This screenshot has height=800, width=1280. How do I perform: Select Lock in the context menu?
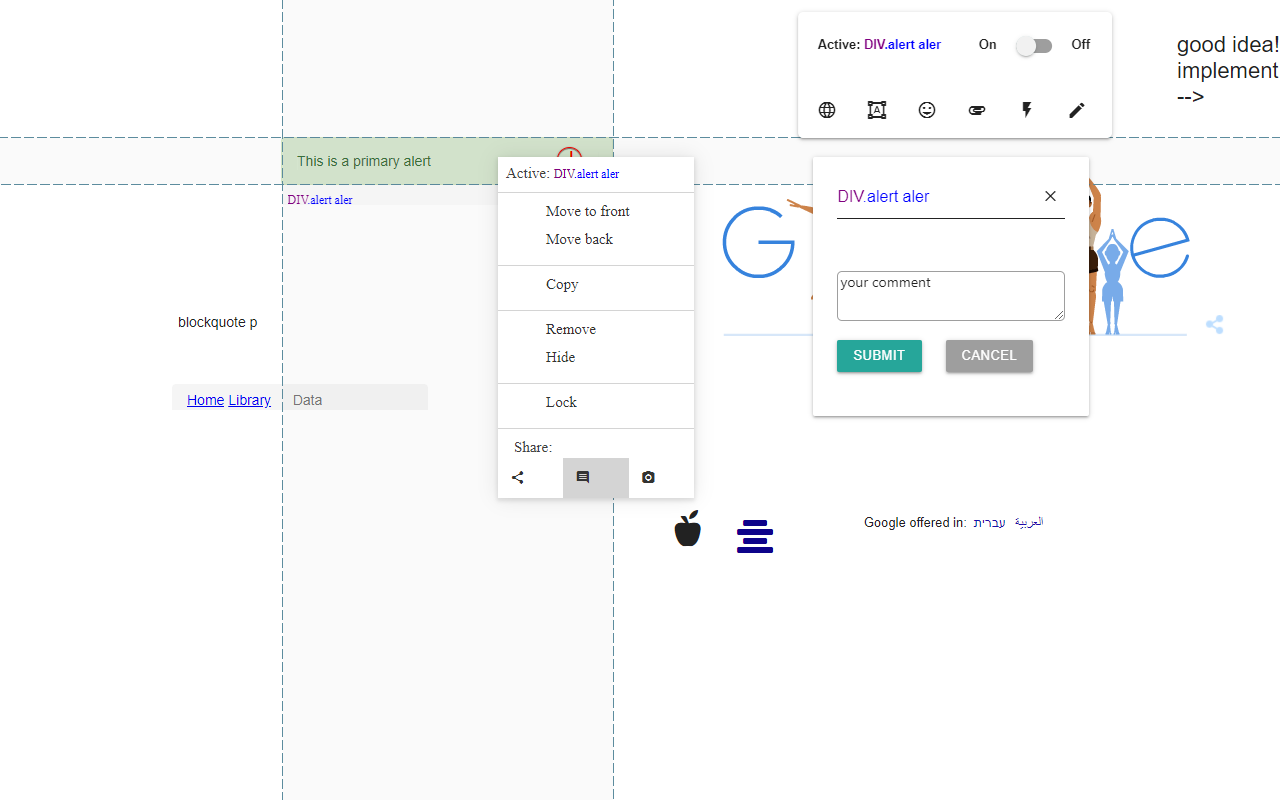(561, 402)
